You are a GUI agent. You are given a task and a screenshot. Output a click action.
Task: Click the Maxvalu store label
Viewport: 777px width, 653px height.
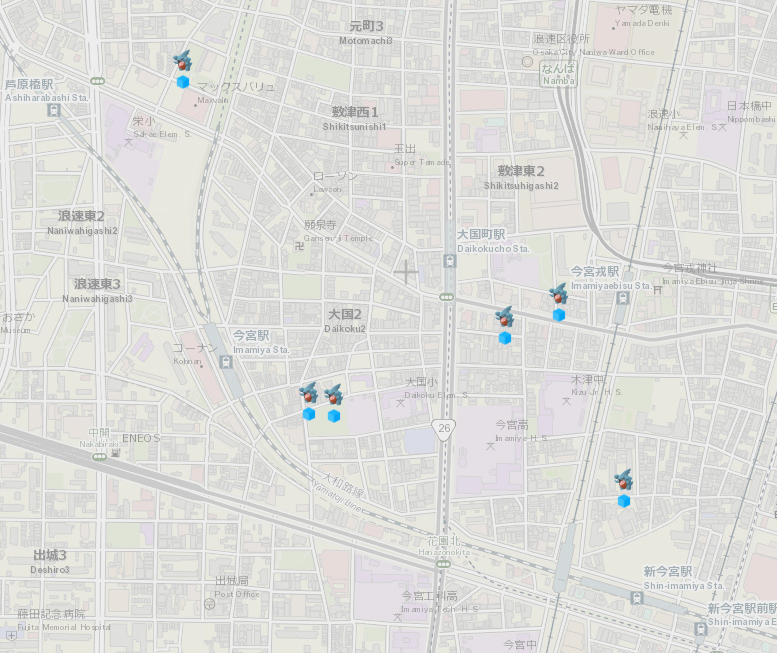[236, 93]
